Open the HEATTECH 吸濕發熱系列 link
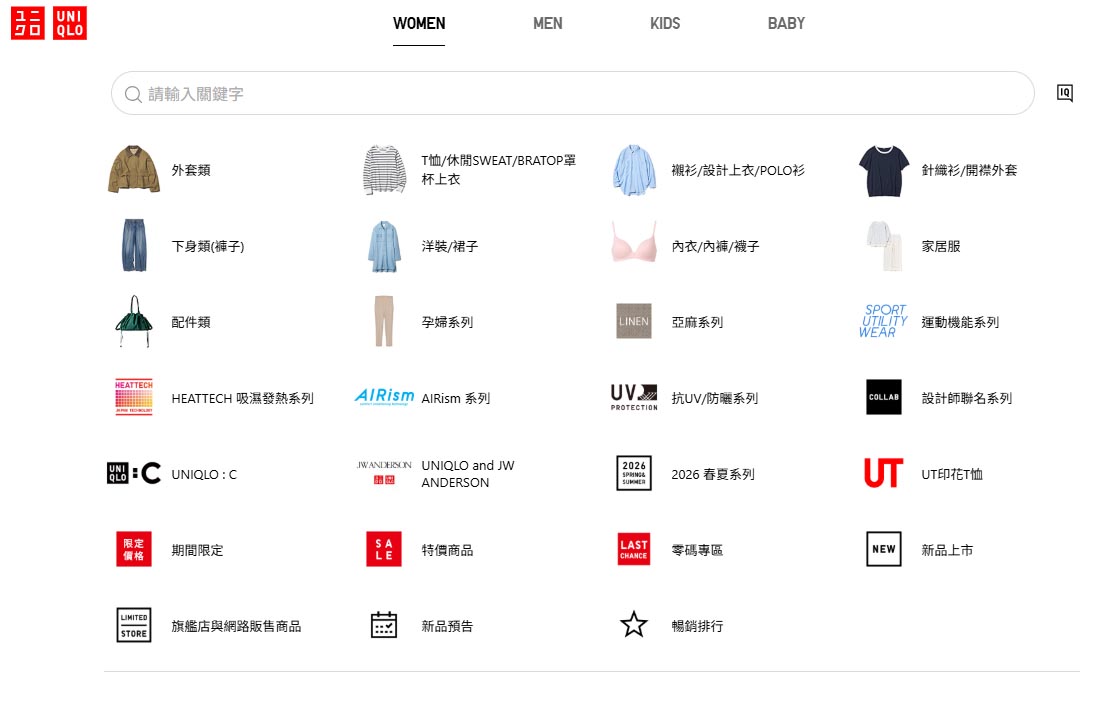 point(242,399)
